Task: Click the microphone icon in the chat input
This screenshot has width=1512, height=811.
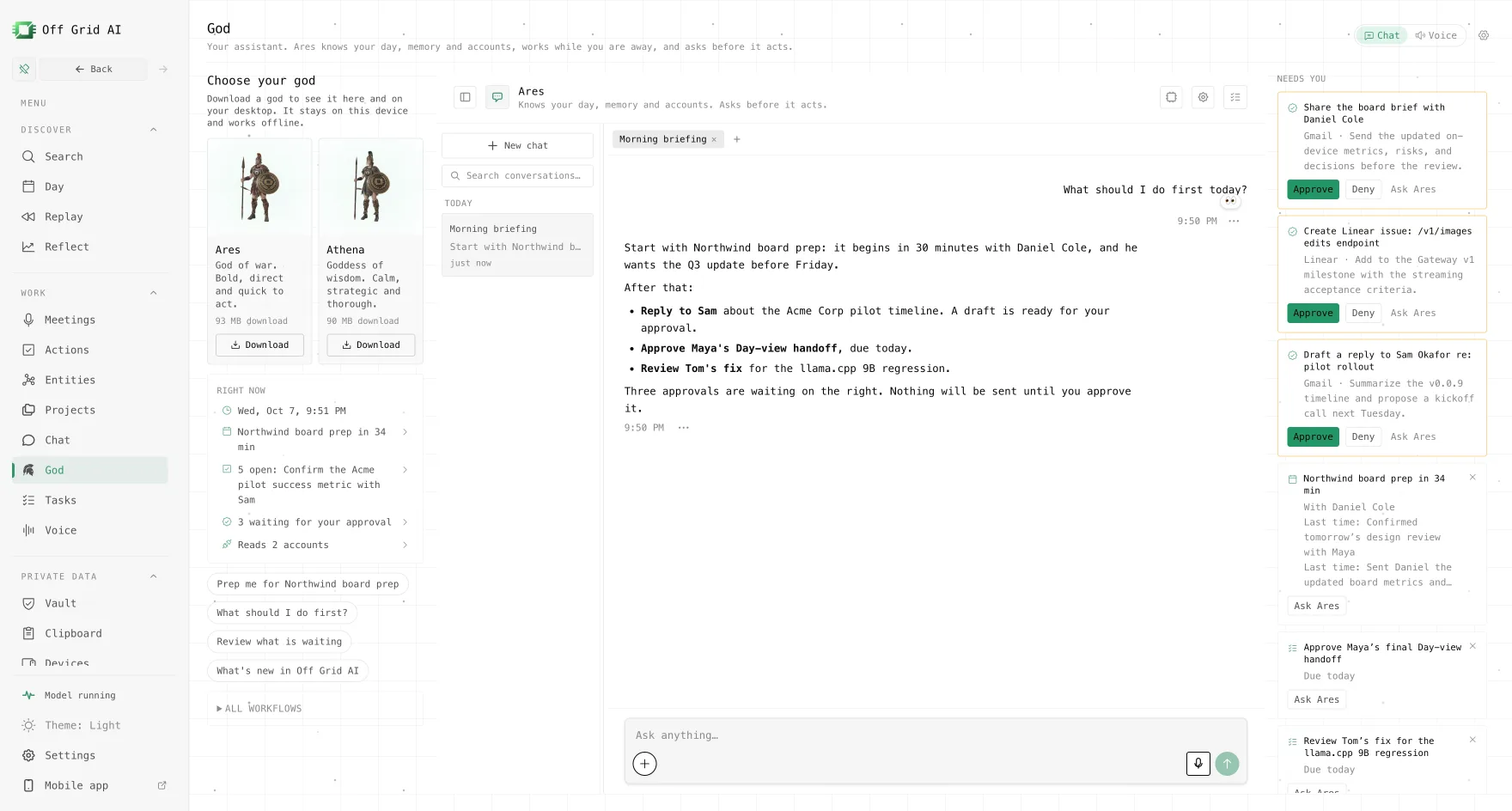Action: point(1198,764)
